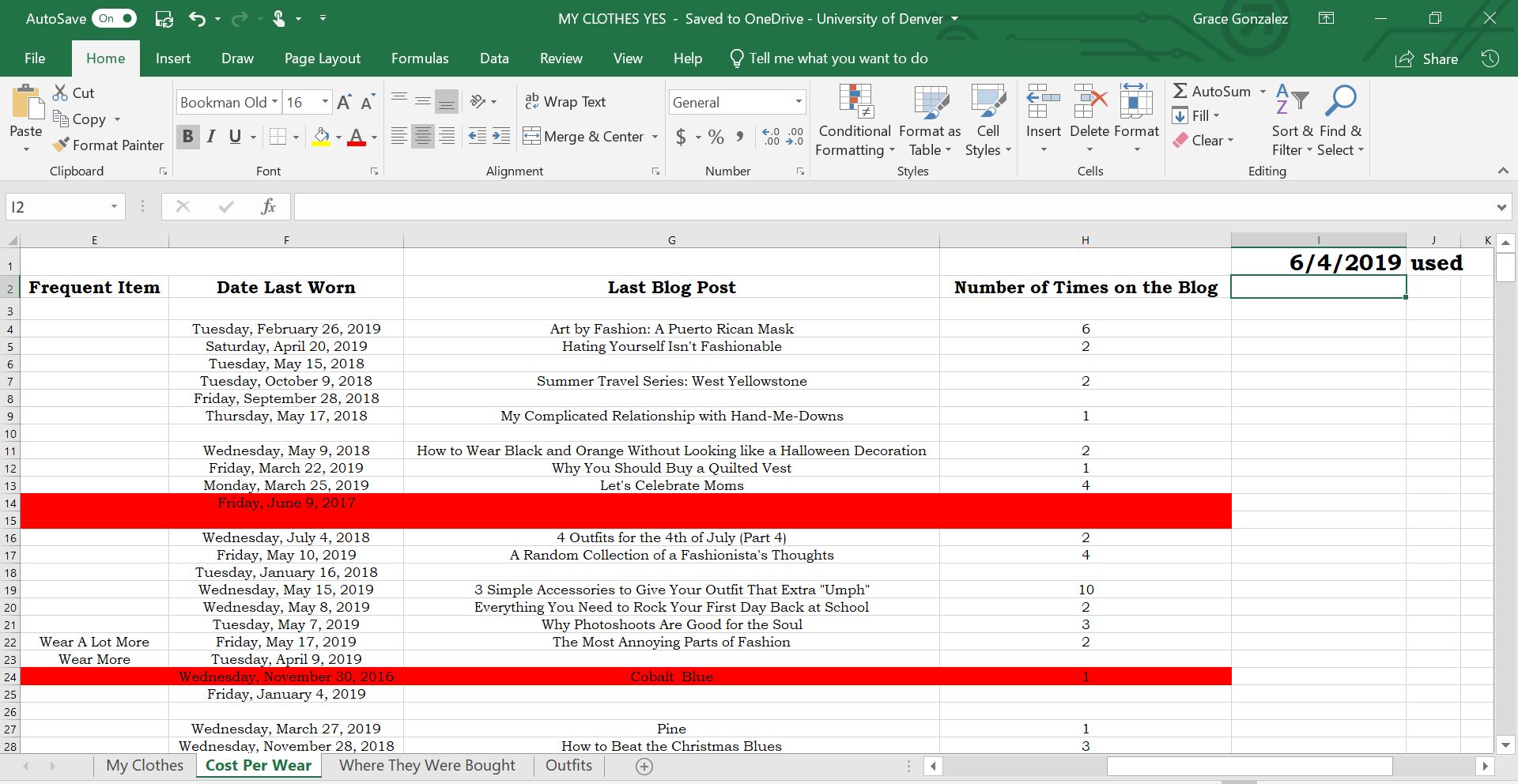This screenshot has width=1518, height=784.
Task: Open Conditional Formatting options
Action: click(x=854, y=119)
